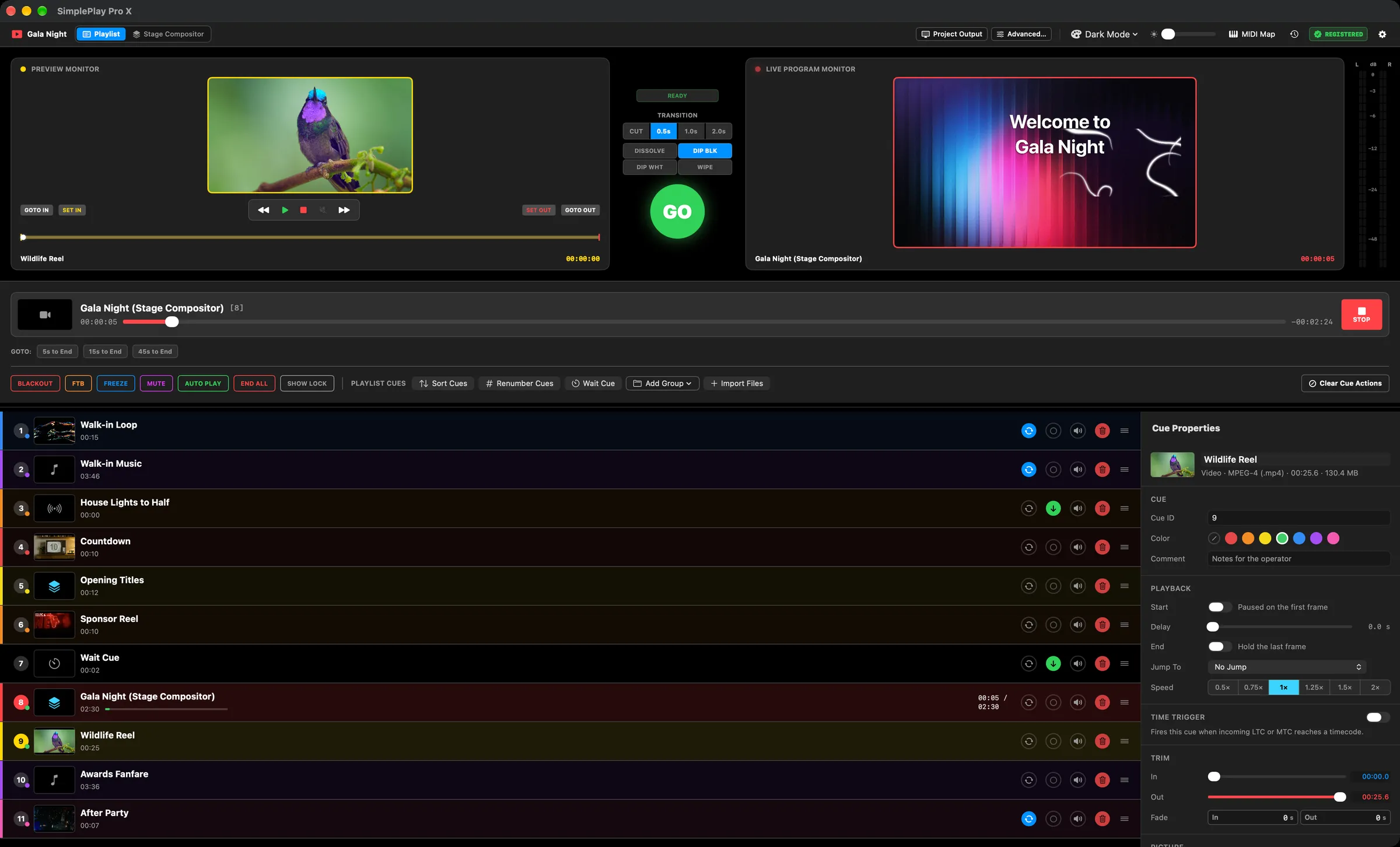Delete the Countdown cue
The image size is (1400, 847).
(1102, 547)
